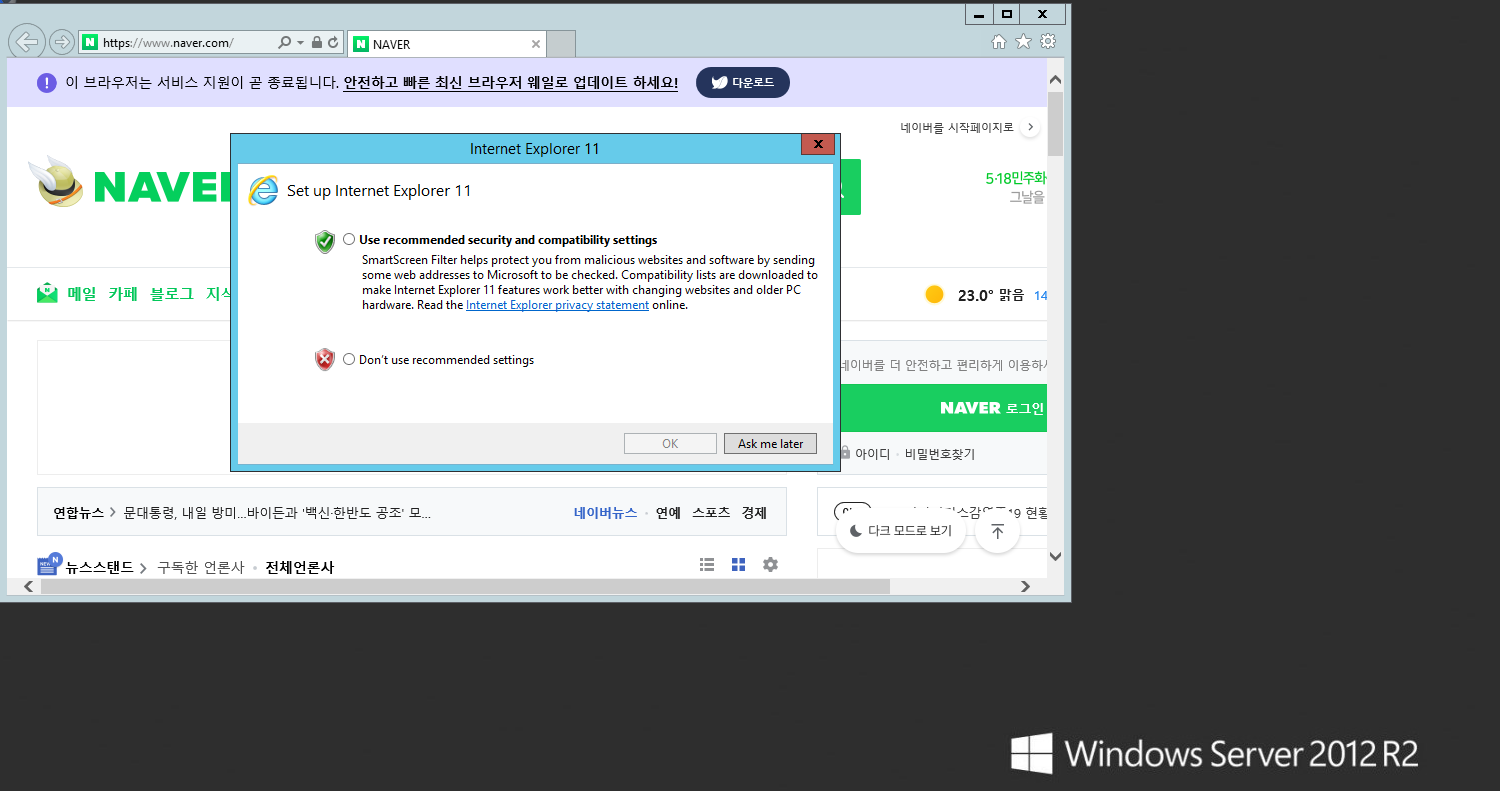Viewport: 1500px width, 791px height.
Task: Click the green shield recommended icon
Action: coord(325,241)
